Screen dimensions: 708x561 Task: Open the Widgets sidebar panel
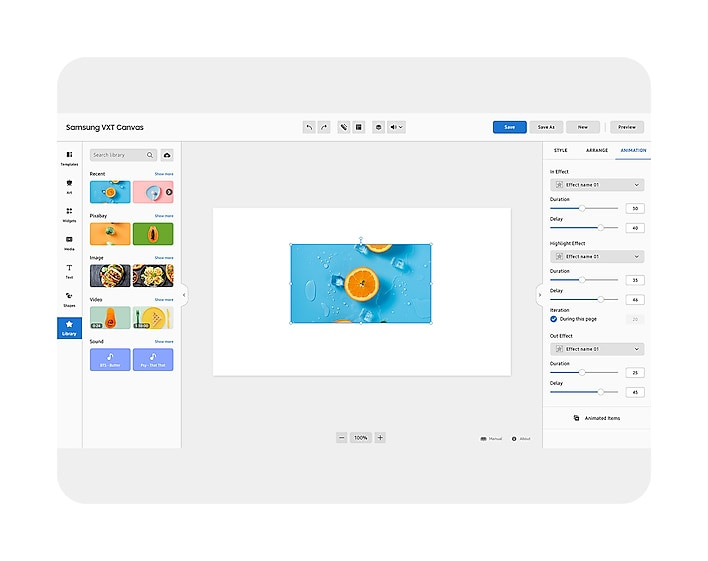(x=69, y=213)
